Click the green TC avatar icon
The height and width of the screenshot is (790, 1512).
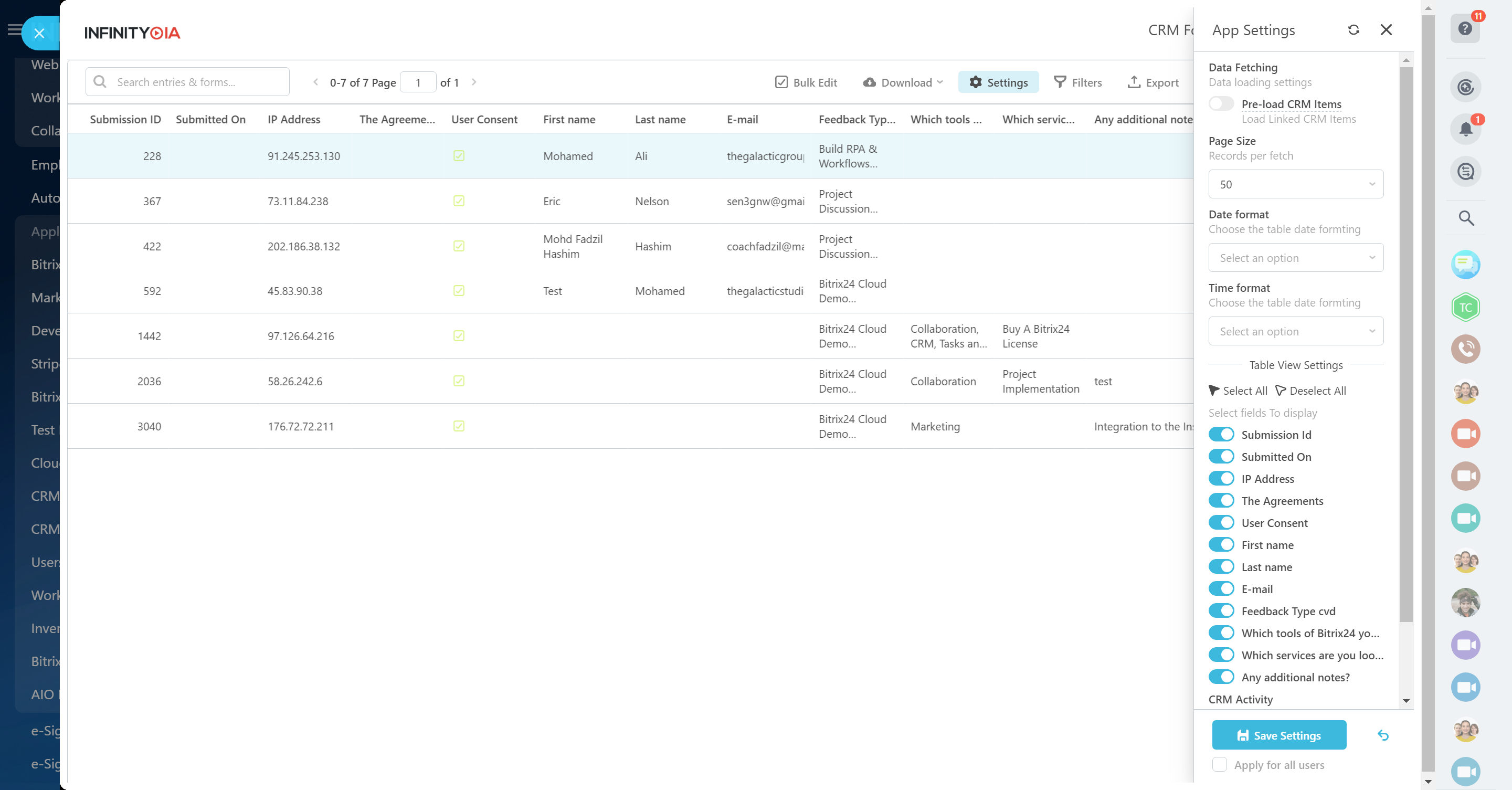(x=1466, y=308)
